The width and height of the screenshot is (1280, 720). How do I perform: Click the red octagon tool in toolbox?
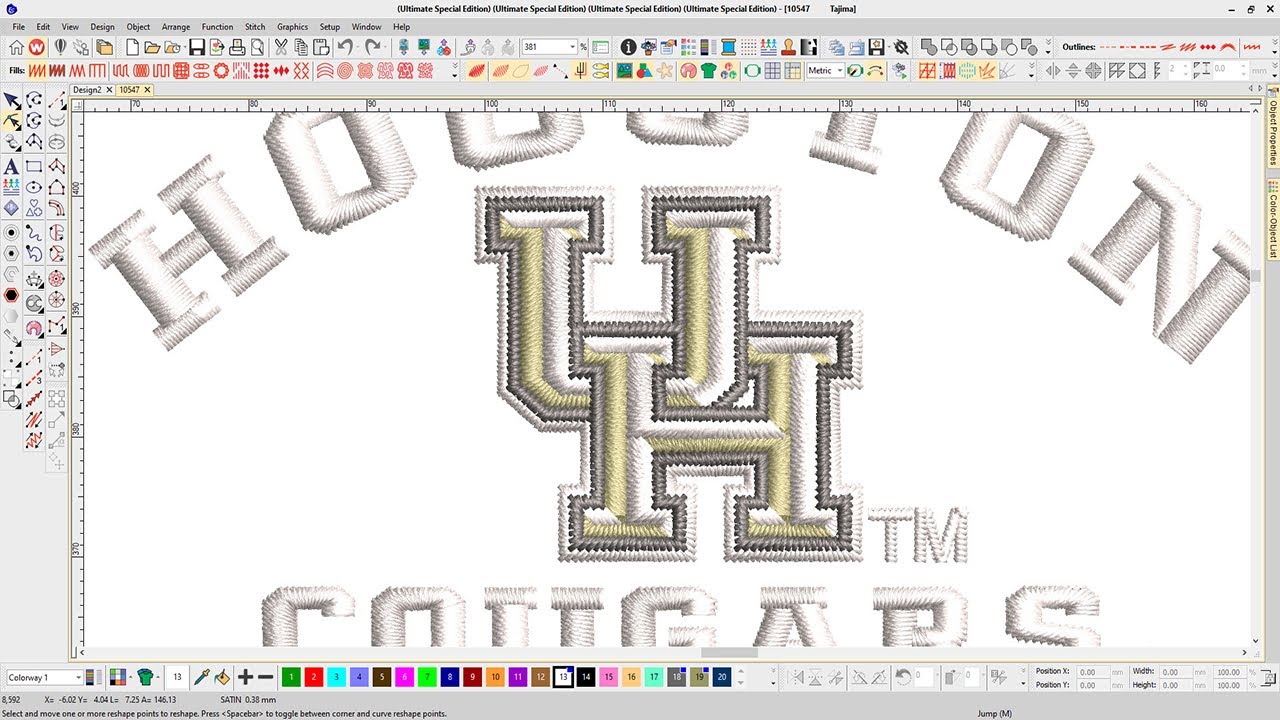(11, 295)
